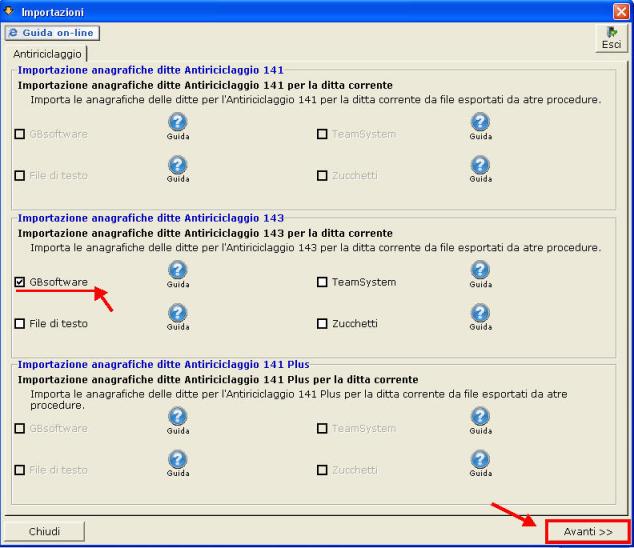Check GBsoftware in Antiriciclaggio 141 section
The width and height of the screenshot is (634, 548).
19,134
